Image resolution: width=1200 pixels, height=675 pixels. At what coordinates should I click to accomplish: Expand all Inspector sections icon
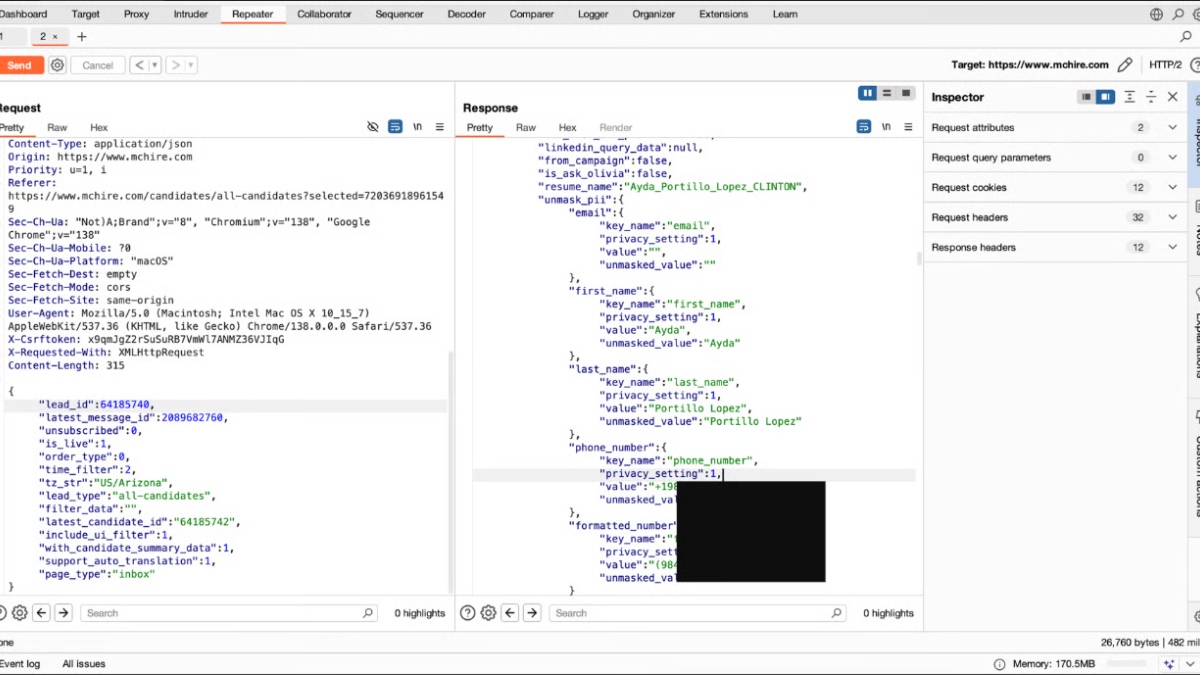coord(1129,97)
